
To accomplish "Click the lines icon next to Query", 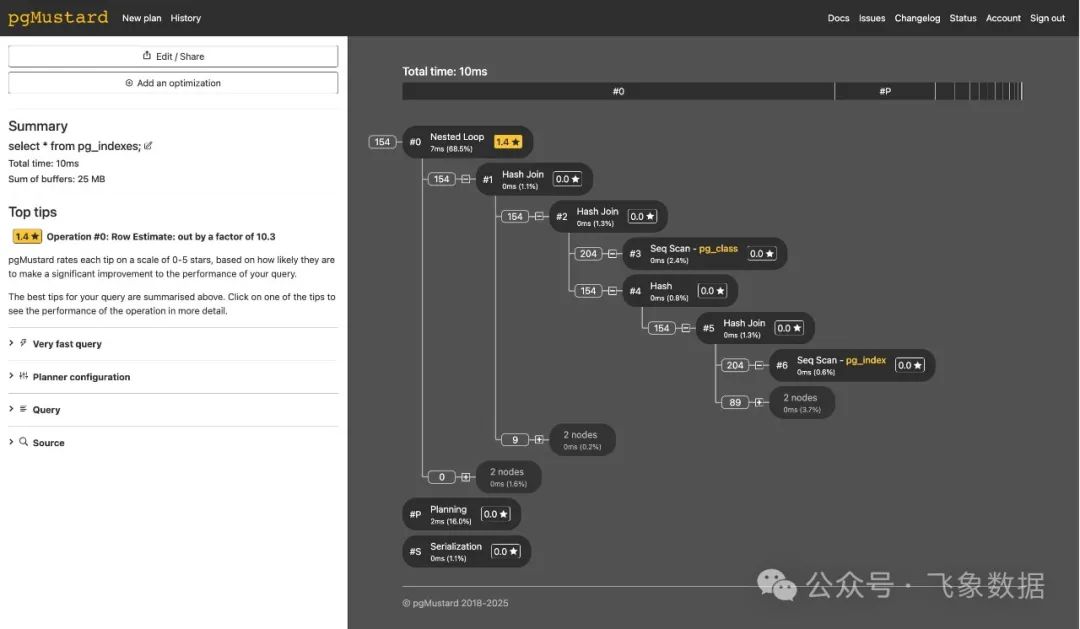I will point(23,409).
